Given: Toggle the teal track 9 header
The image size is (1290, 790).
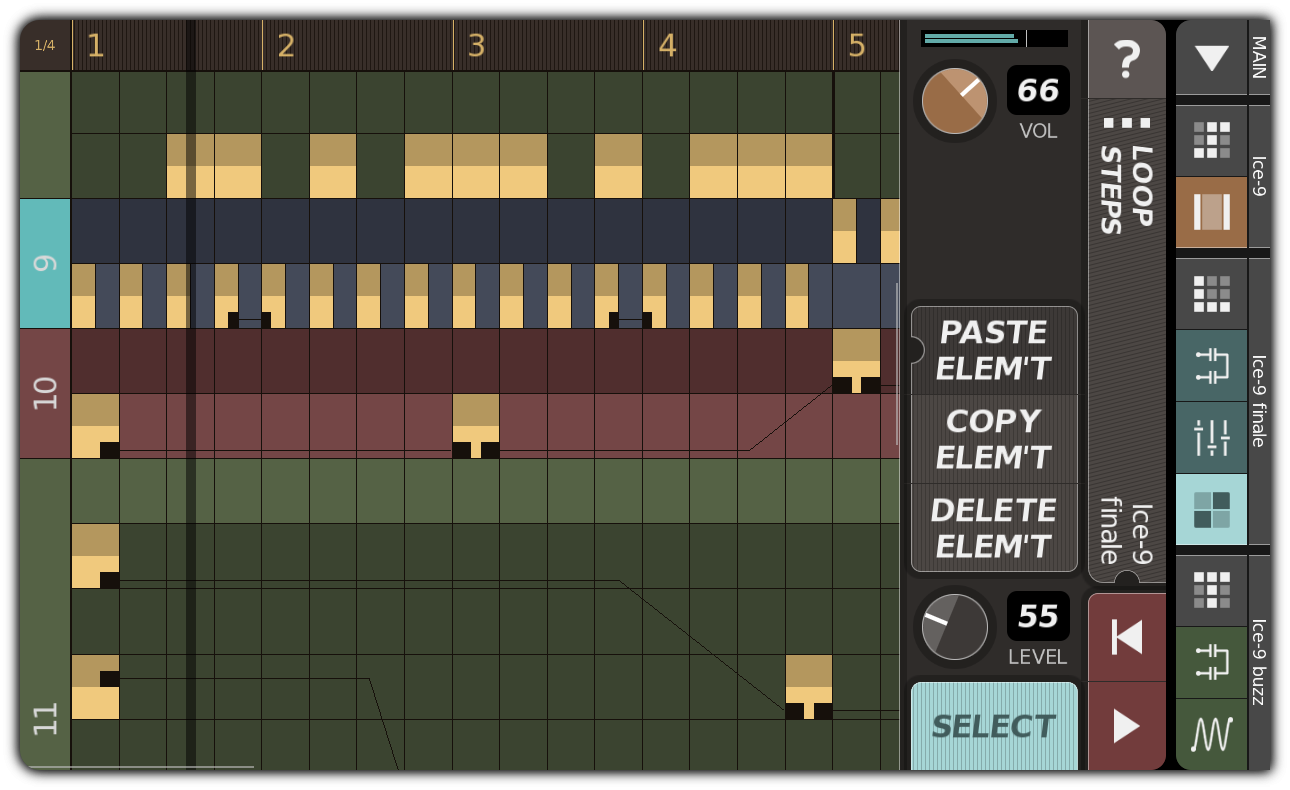Looking at the screenshot, I should click(x=44, y=262).
